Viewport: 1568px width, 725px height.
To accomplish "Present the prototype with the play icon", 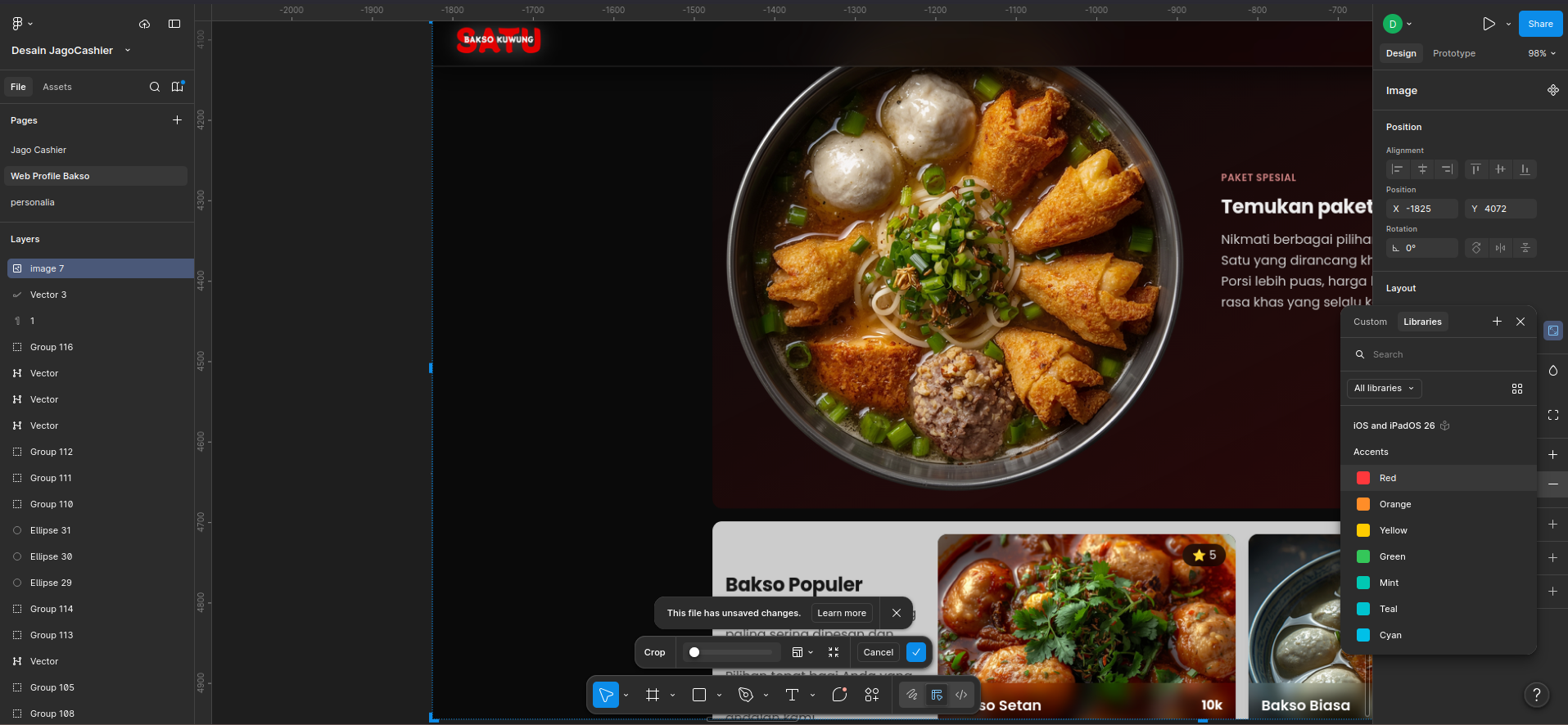I will pyautogui.click(x=1489, y=24).
